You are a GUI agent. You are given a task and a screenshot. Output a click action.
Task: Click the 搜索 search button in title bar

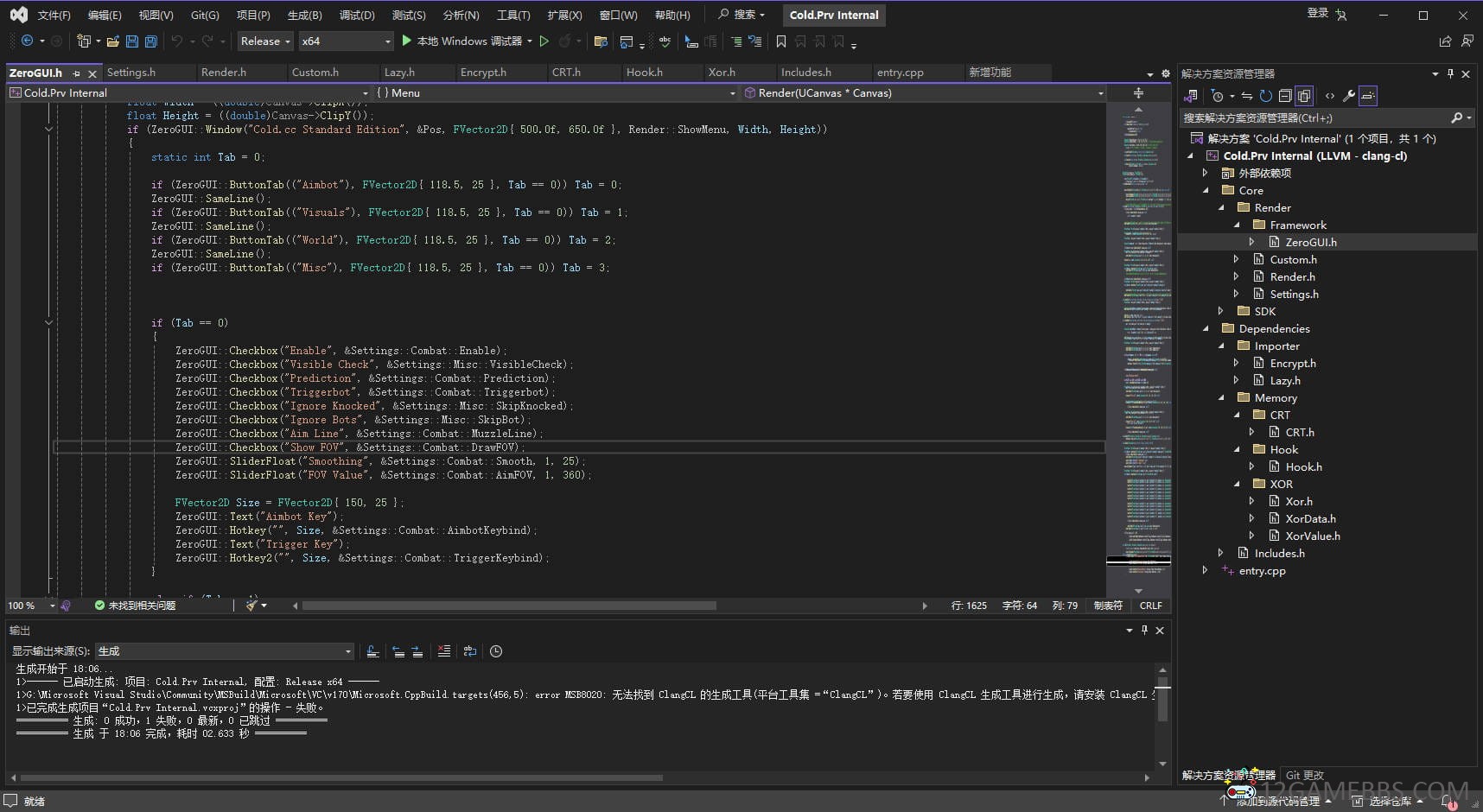741,15
